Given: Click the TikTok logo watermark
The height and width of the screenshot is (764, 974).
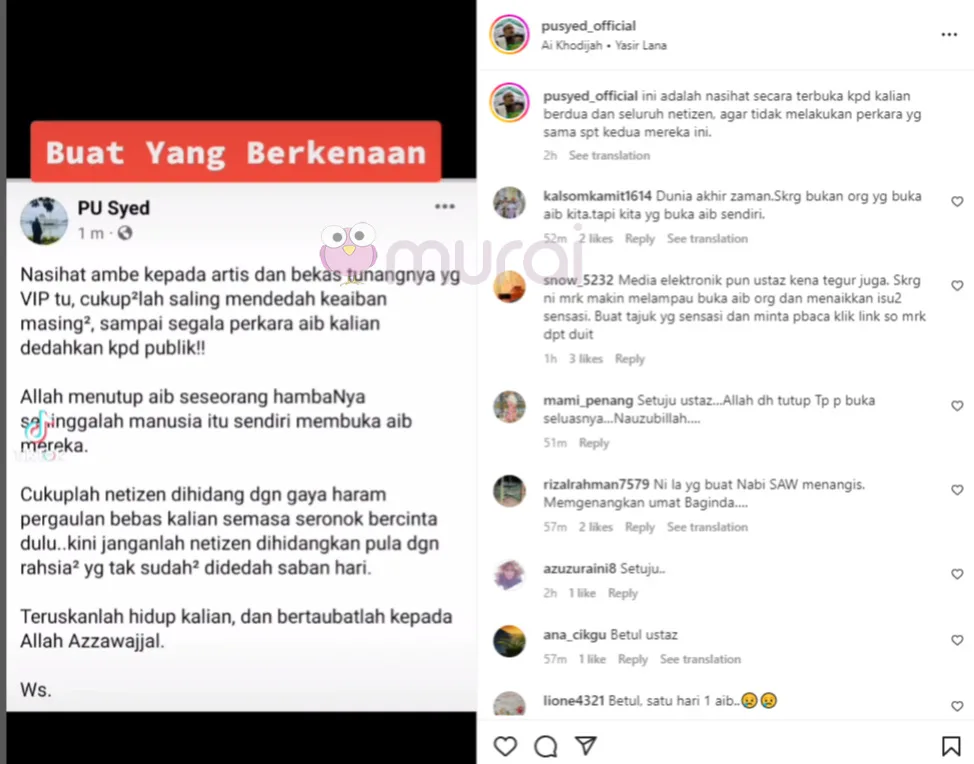Looking at the screenshot, I should [37, 427].
